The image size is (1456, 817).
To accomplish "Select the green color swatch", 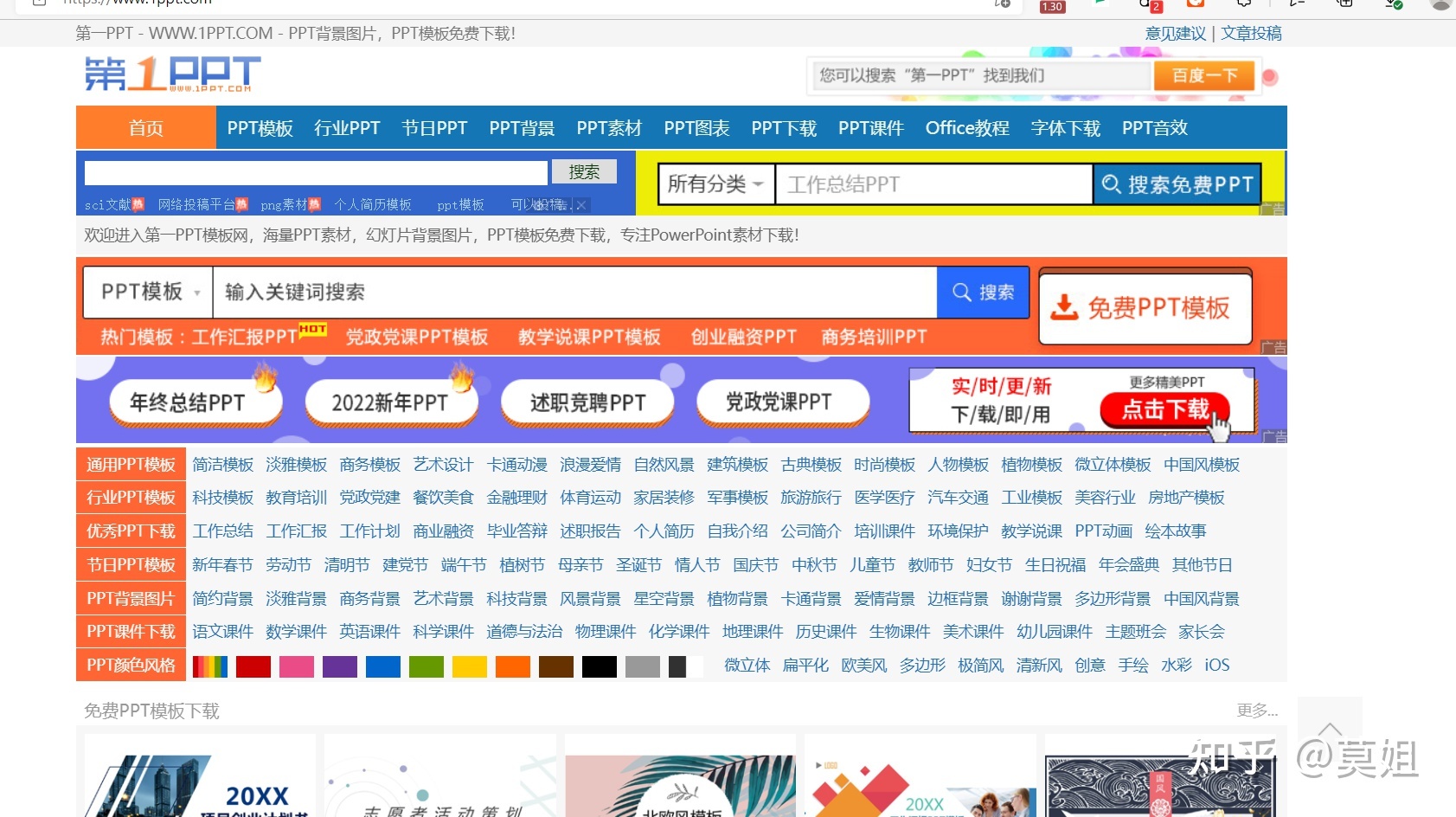I will [427, 666].
